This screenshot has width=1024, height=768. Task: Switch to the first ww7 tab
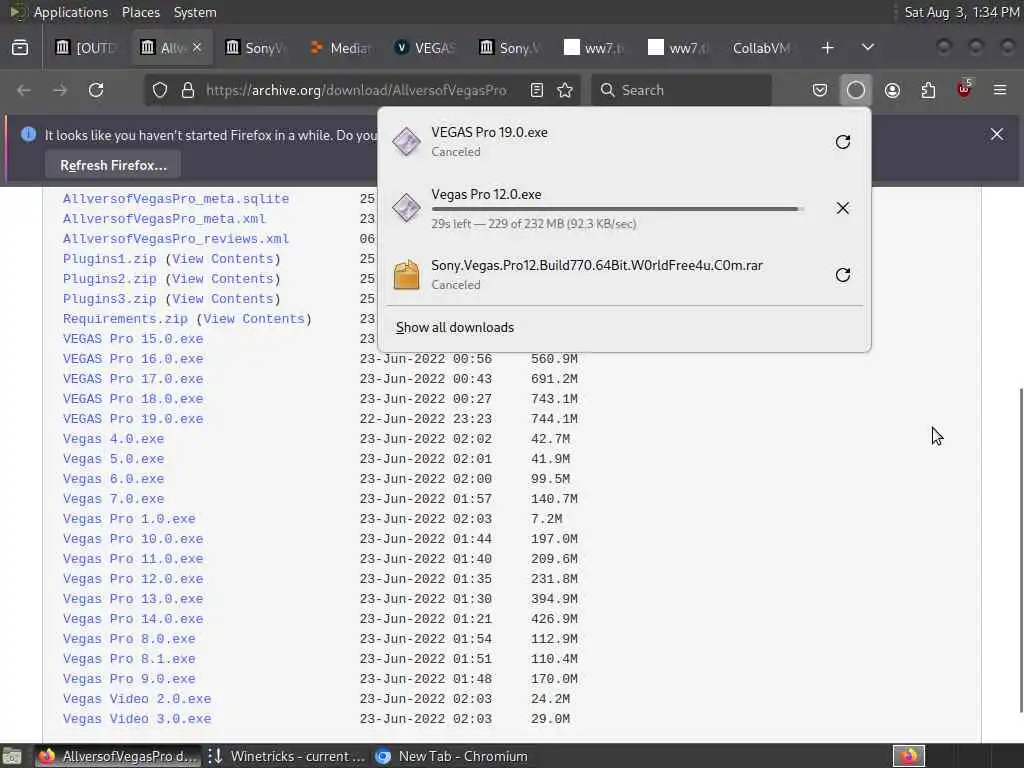[x=594, y=48]
